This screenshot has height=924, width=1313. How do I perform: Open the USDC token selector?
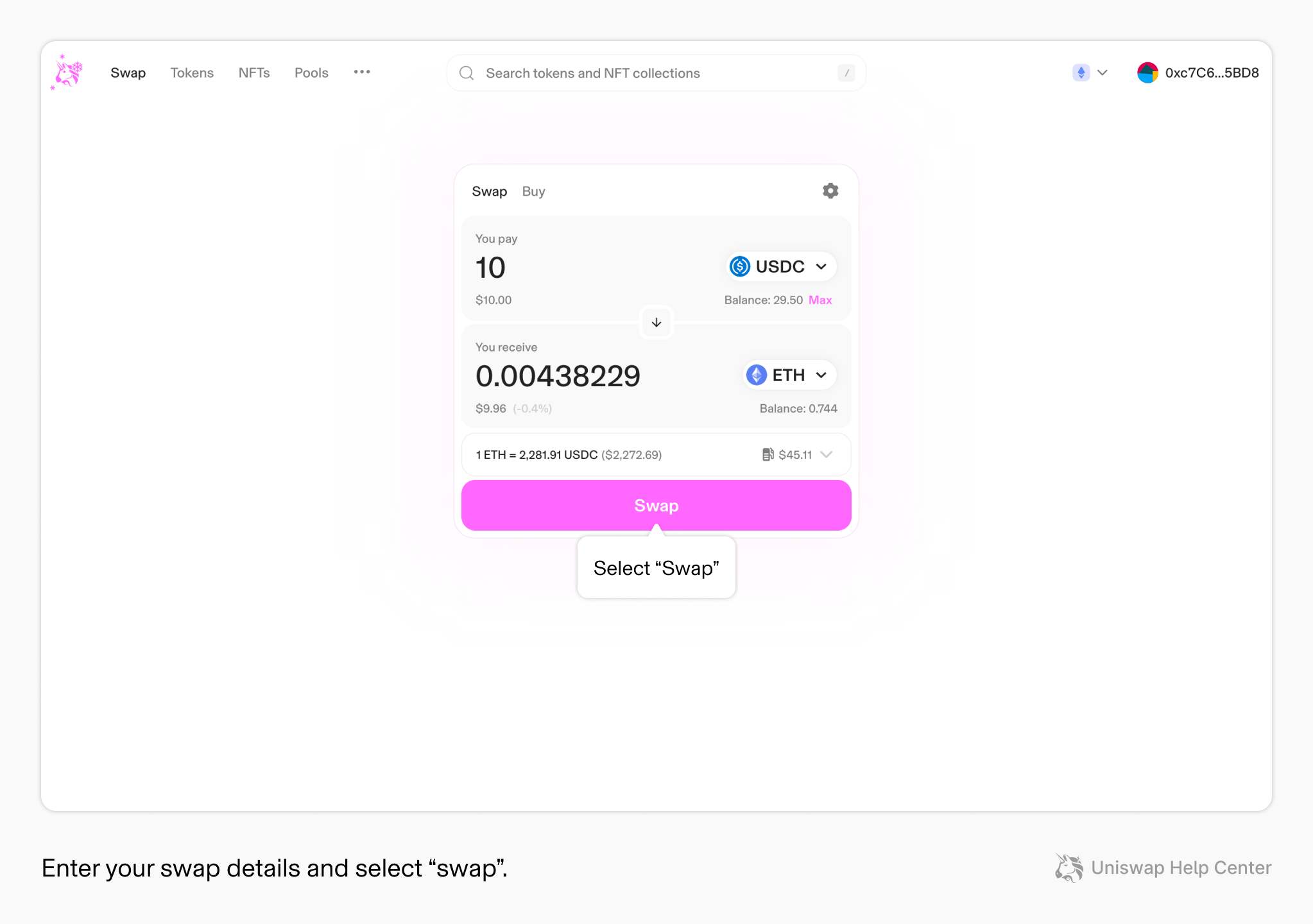click(780, 266)
